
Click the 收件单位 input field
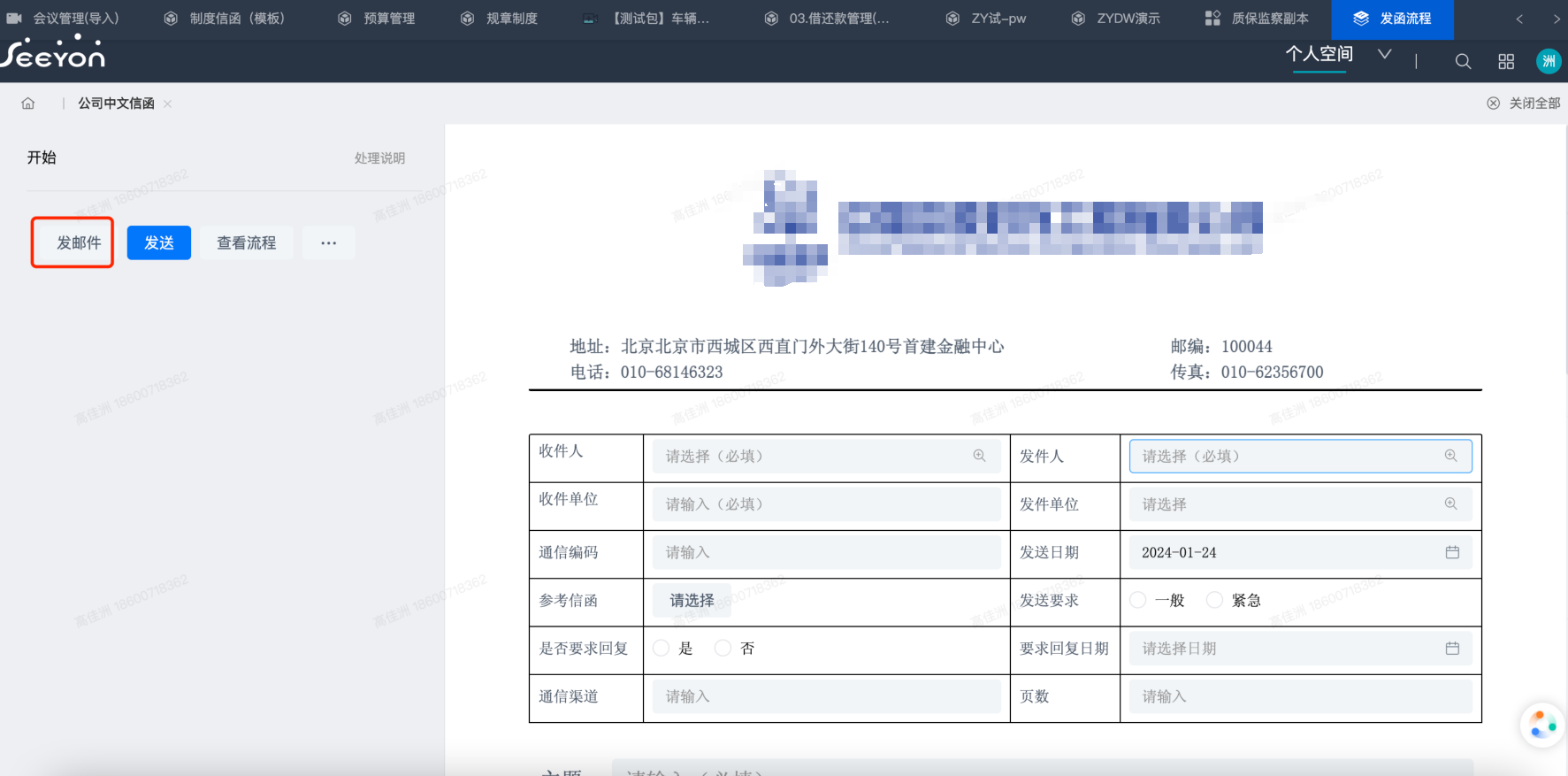point(826,504)
